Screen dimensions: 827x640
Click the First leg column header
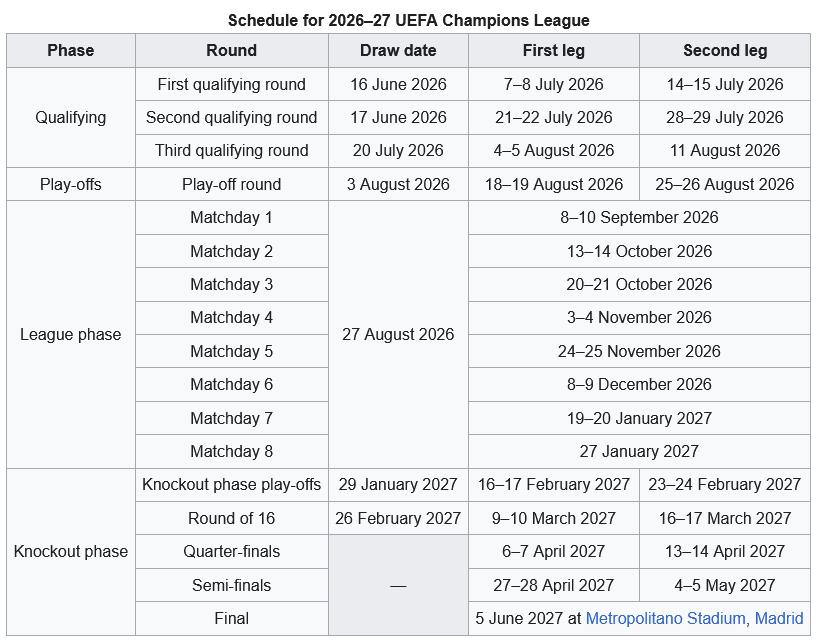pyautogui.click(x=554, y=51)
